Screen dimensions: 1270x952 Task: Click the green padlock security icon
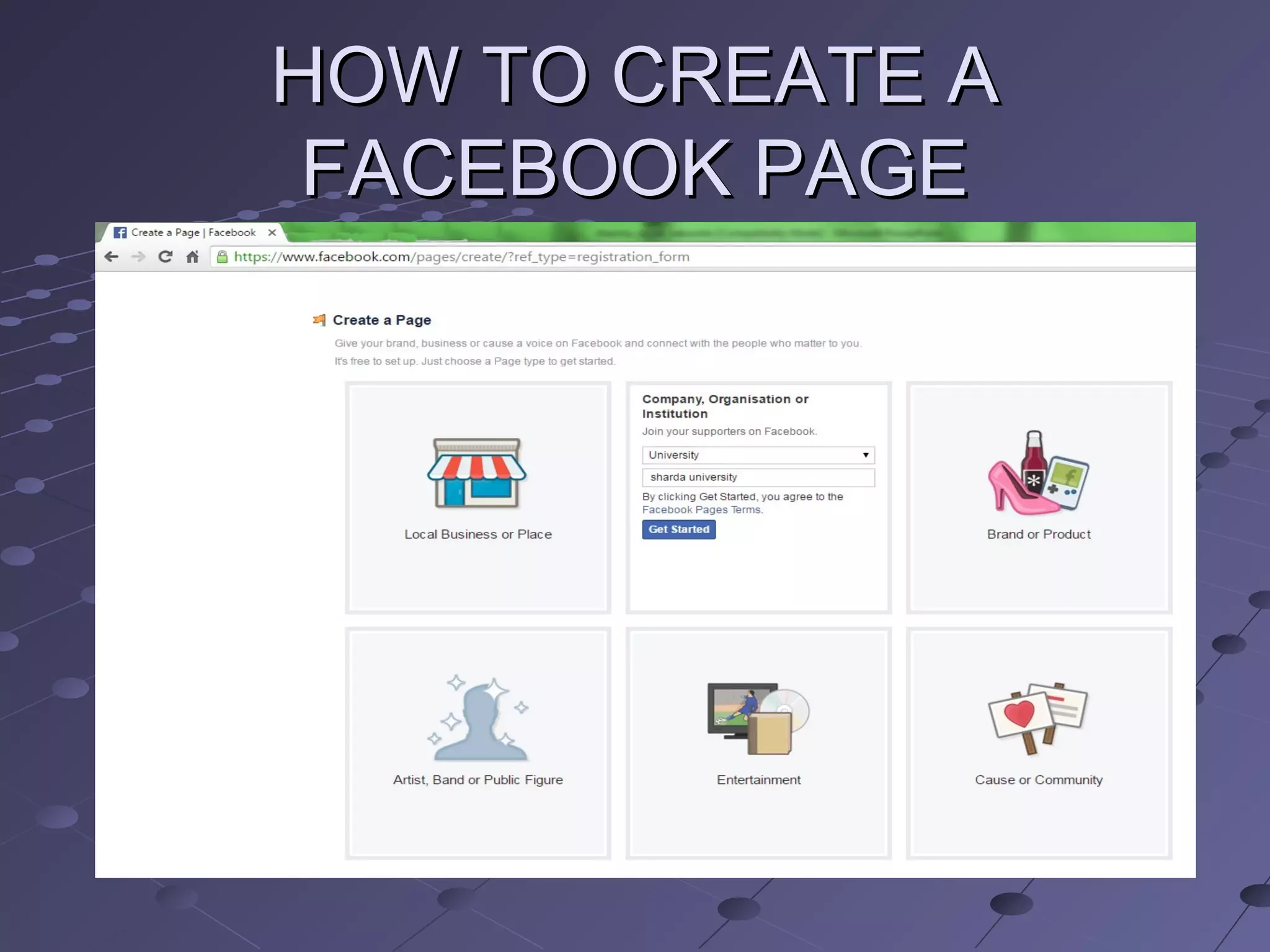click(222, 257)
